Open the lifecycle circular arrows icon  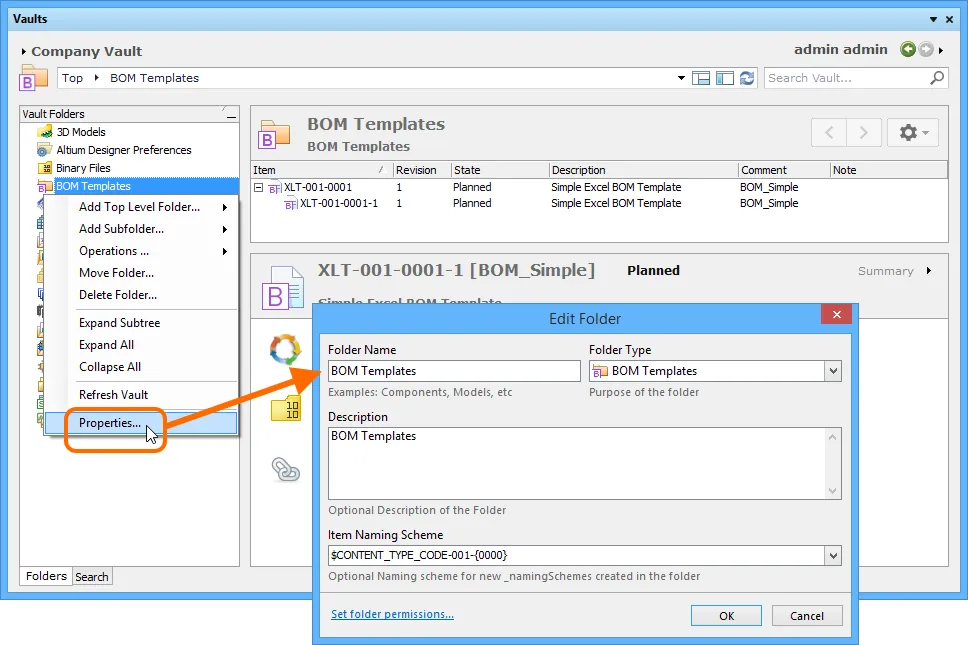285,349
